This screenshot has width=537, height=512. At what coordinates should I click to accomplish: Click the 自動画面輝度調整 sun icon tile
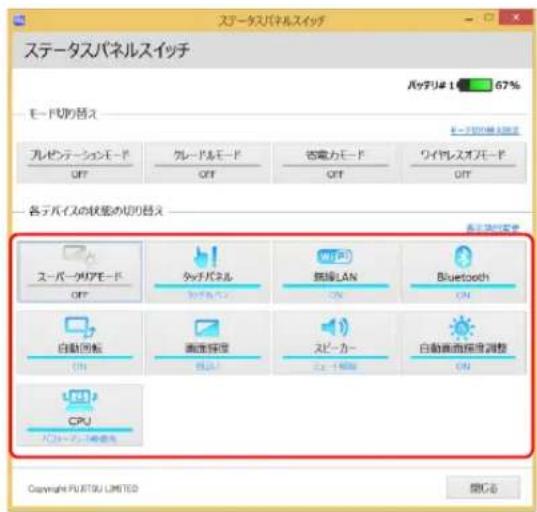pyautogui.click(x=463, y=343)
